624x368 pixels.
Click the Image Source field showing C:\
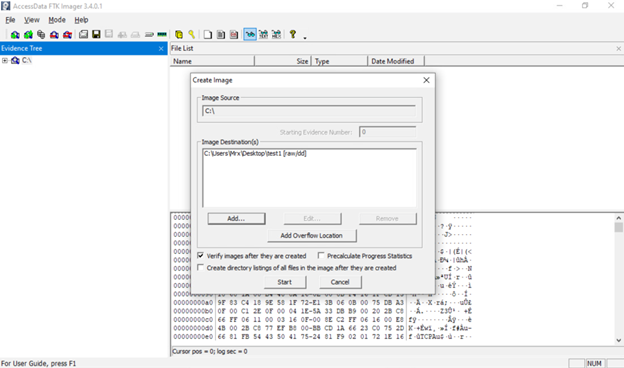pyautogui.click(x=309, y=111)
